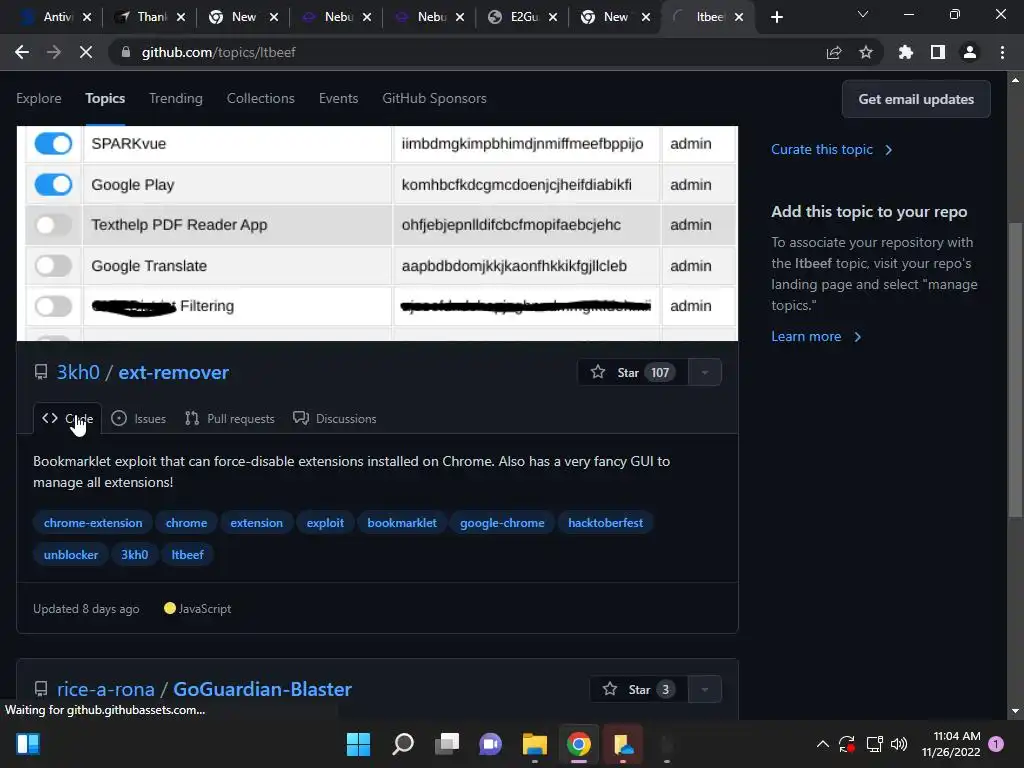The width and height of the screenshot is (1024, 768).
Task: Click the ltbeef topic tag
Action: pyautogui.click(x=187, y=554)
